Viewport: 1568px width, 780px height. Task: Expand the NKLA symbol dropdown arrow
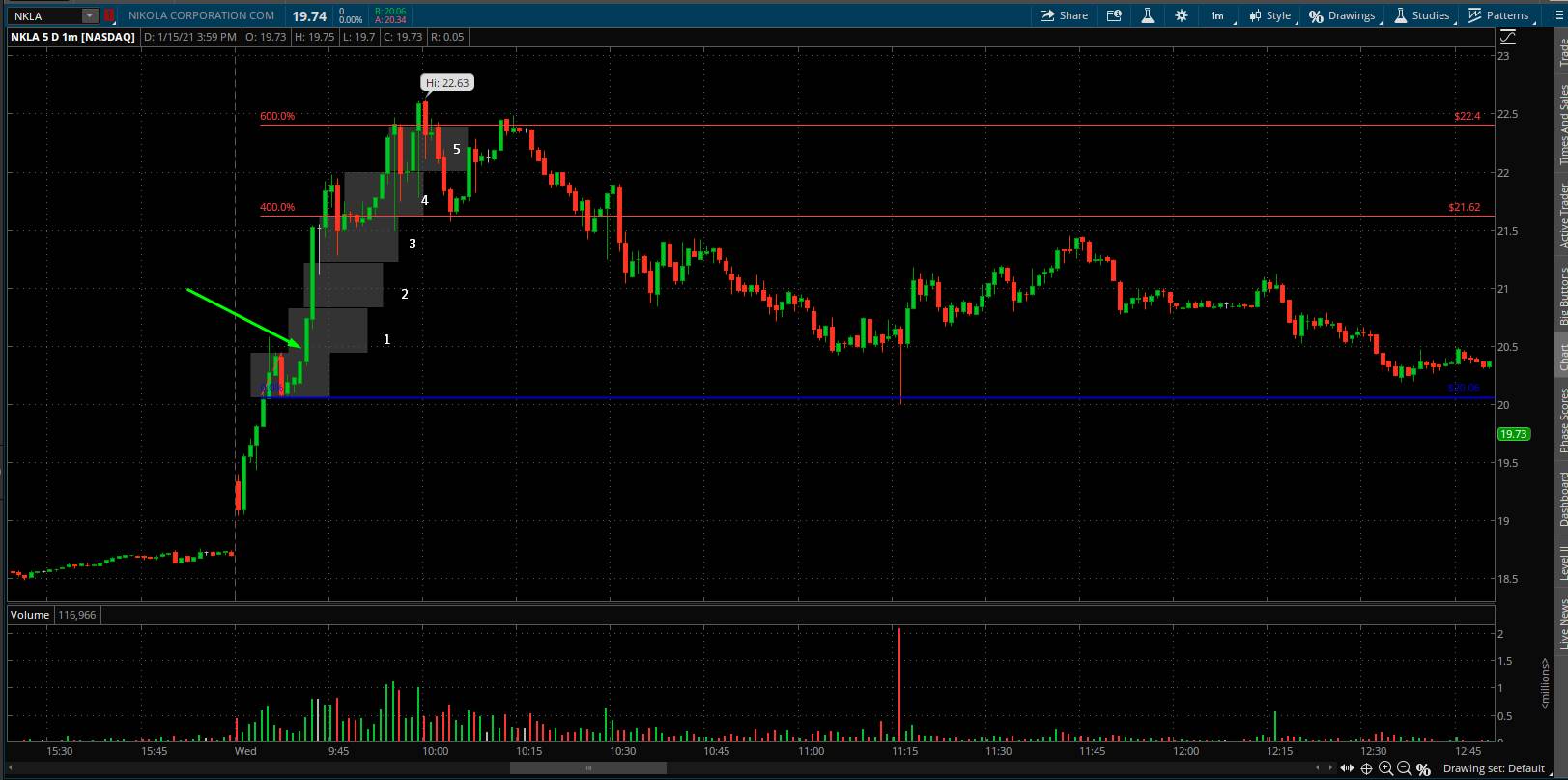(x=89, y=15)
